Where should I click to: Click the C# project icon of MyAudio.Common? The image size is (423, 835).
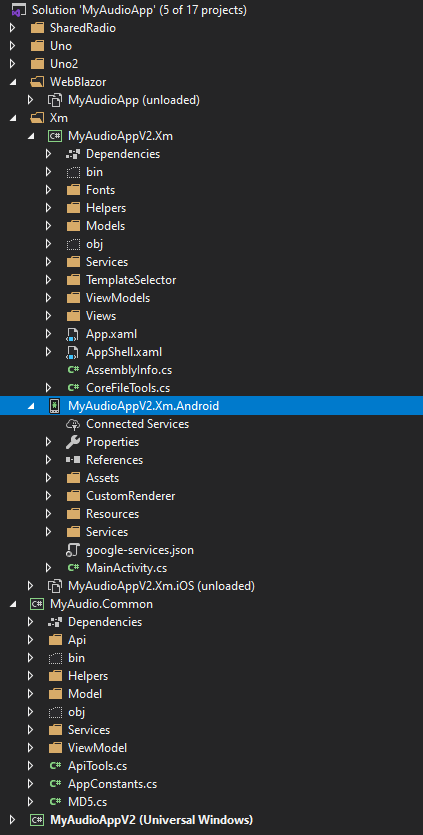pos(37,604)
